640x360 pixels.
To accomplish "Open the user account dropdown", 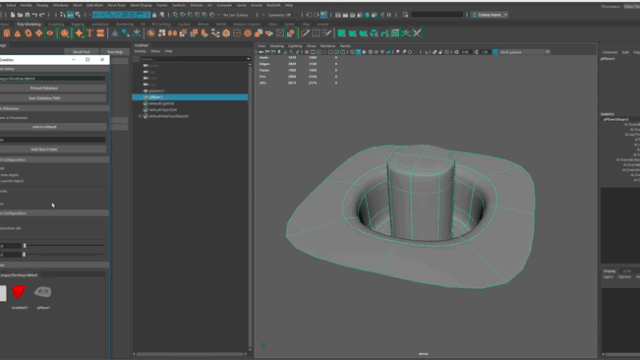I will tap(490, 15).
